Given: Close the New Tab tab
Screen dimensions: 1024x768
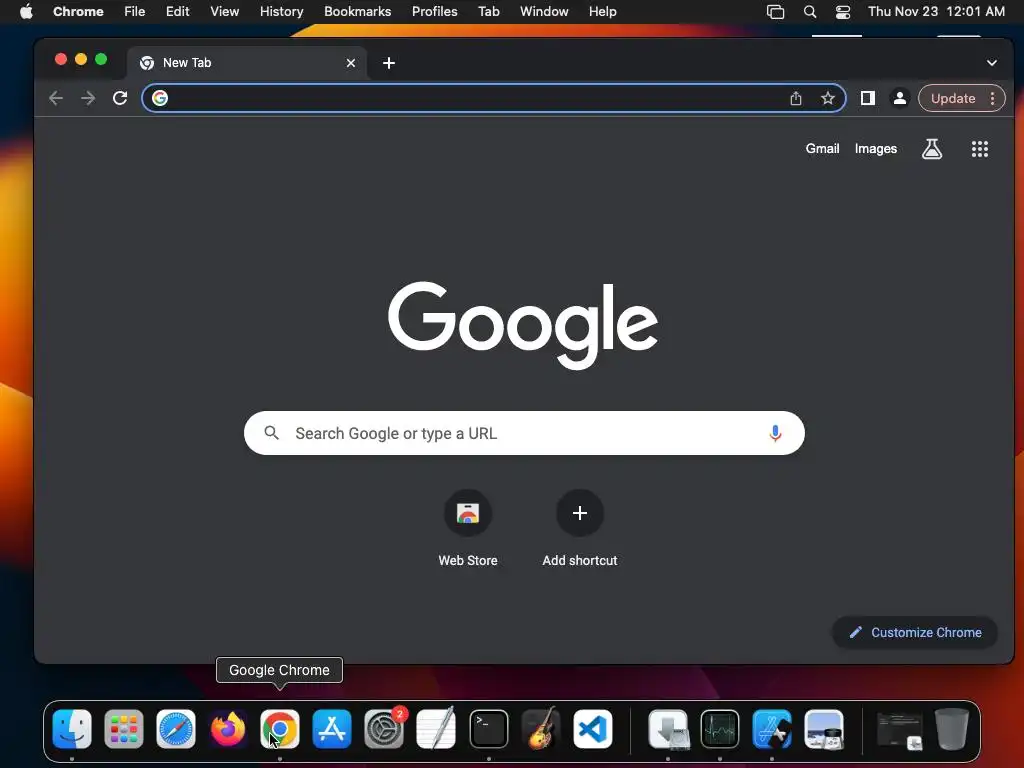Looking at the screenshot, I should coord(351,63).
